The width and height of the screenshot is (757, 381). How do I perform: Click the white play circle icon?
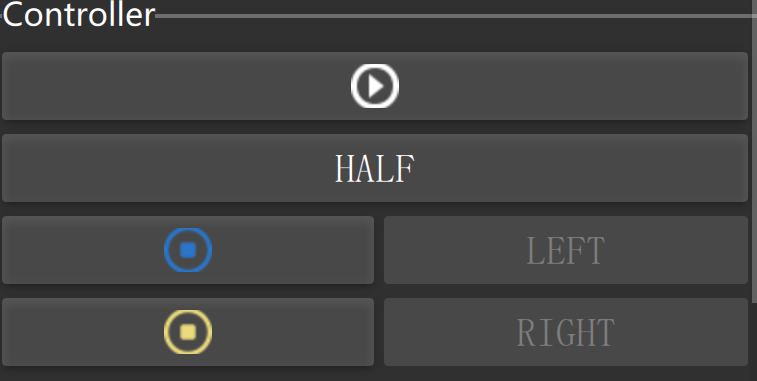coord(375,86)
